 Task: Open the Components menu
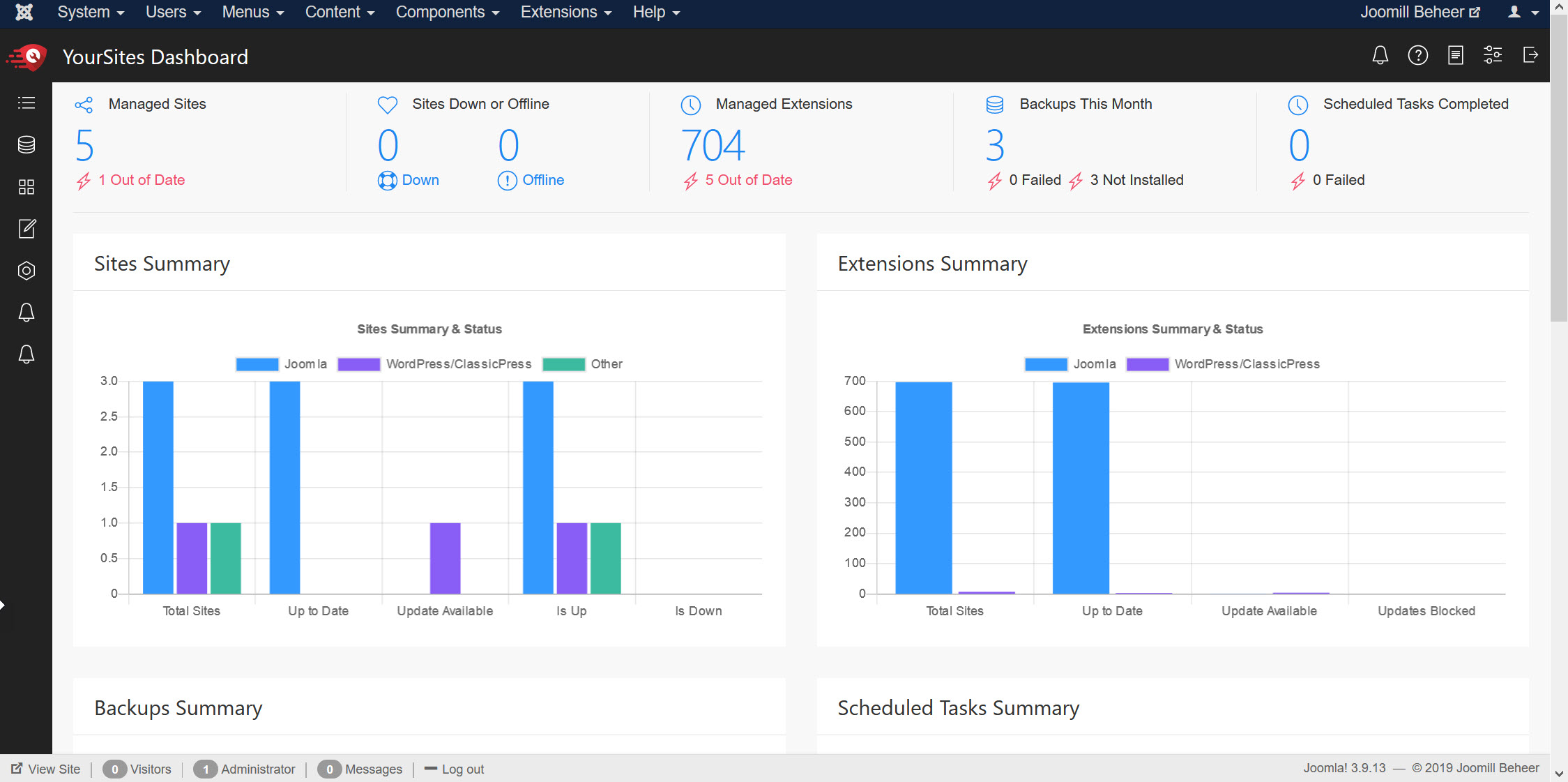pos(447,13)
